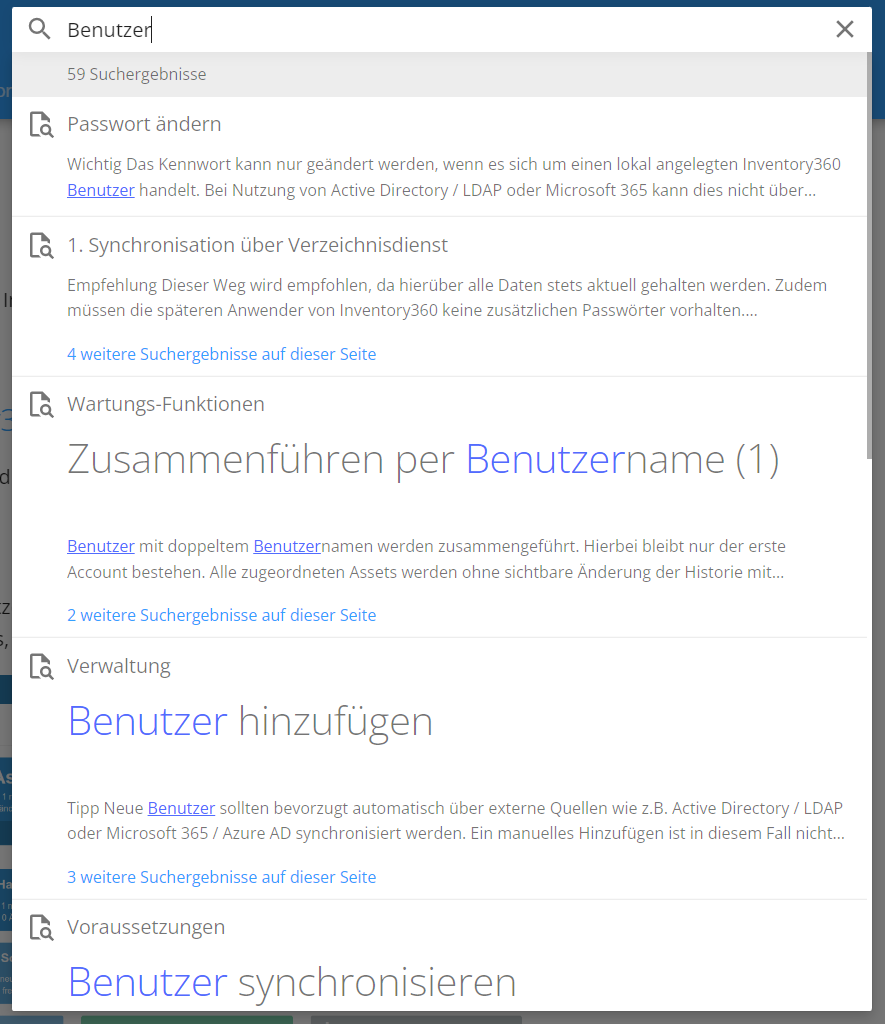This screenshot has height=1024, width=885.
Task: Expand 4 weitere Suchergebnisse auf dieser Seite
Action: pos(221,354)
